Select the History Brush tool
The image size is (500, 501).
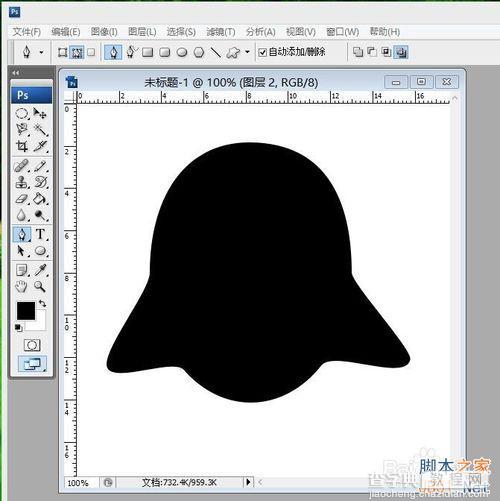[x=40, y=182]
